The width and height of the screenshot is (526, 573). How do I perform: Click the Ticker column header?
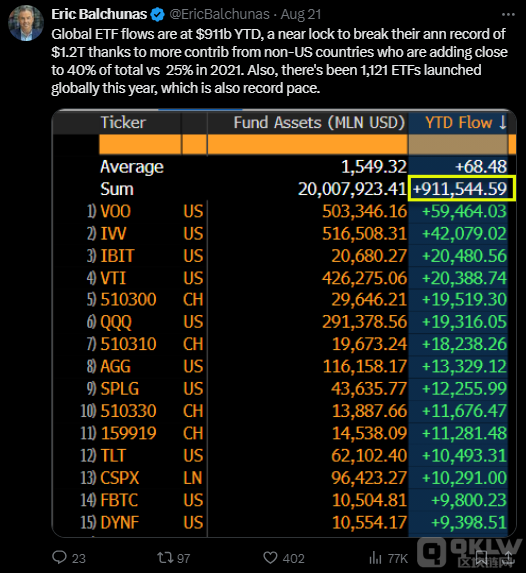point(123,122)
